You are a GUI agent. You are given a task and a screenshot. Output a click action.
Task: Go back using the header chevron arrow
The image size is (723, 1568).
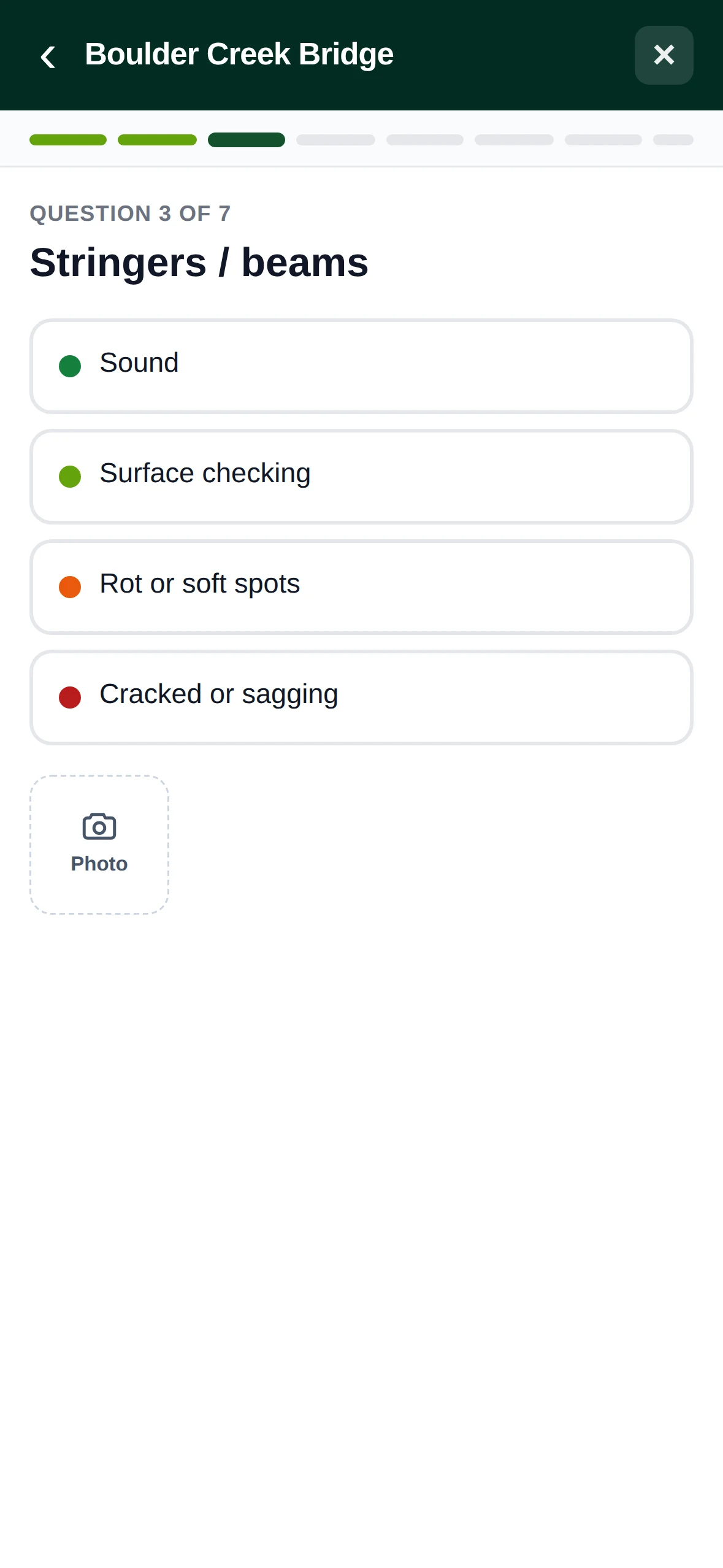tap(48, 56)
